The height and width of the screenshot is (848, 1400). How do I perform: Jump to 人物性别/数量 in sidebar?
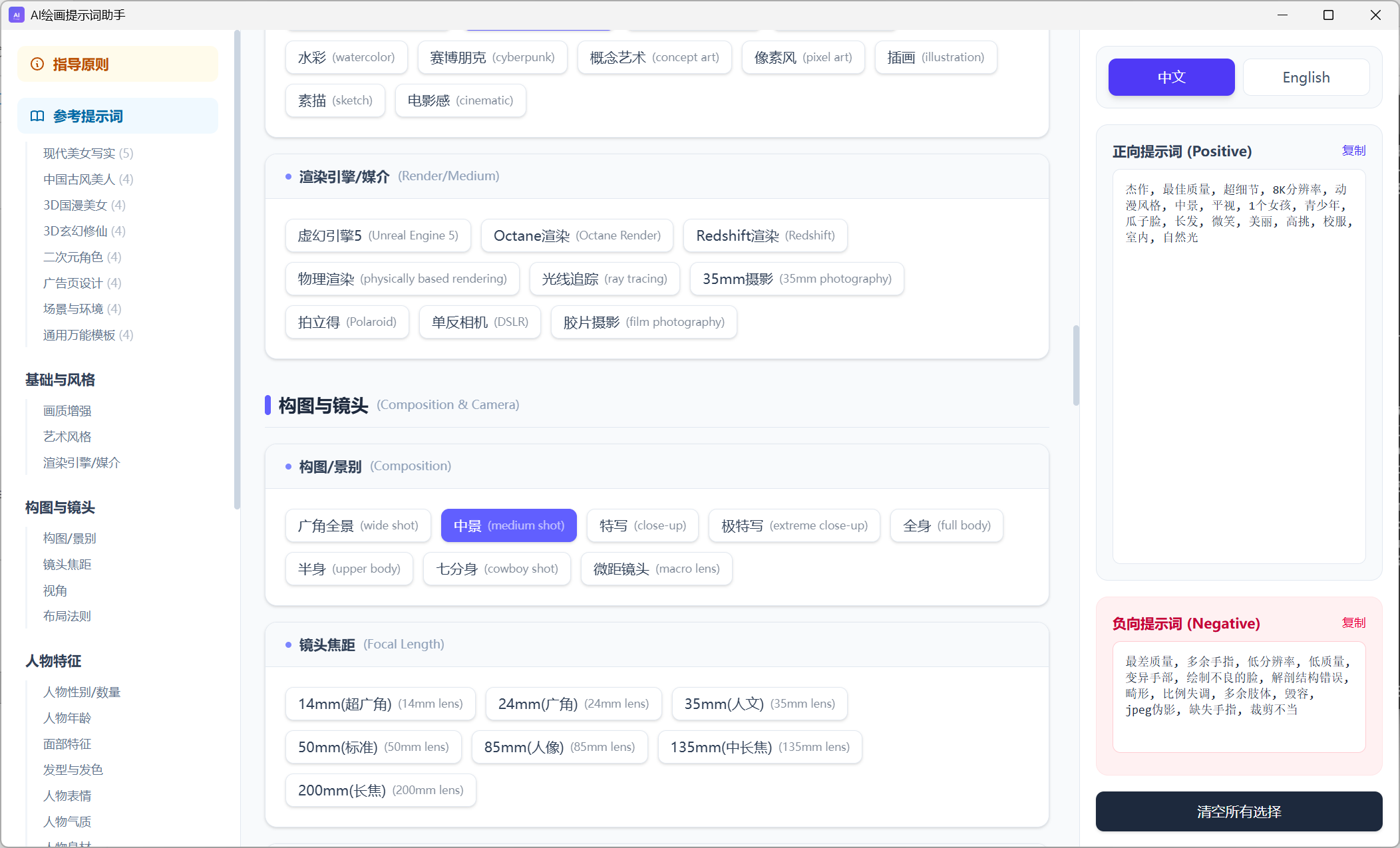pos(82,692)
